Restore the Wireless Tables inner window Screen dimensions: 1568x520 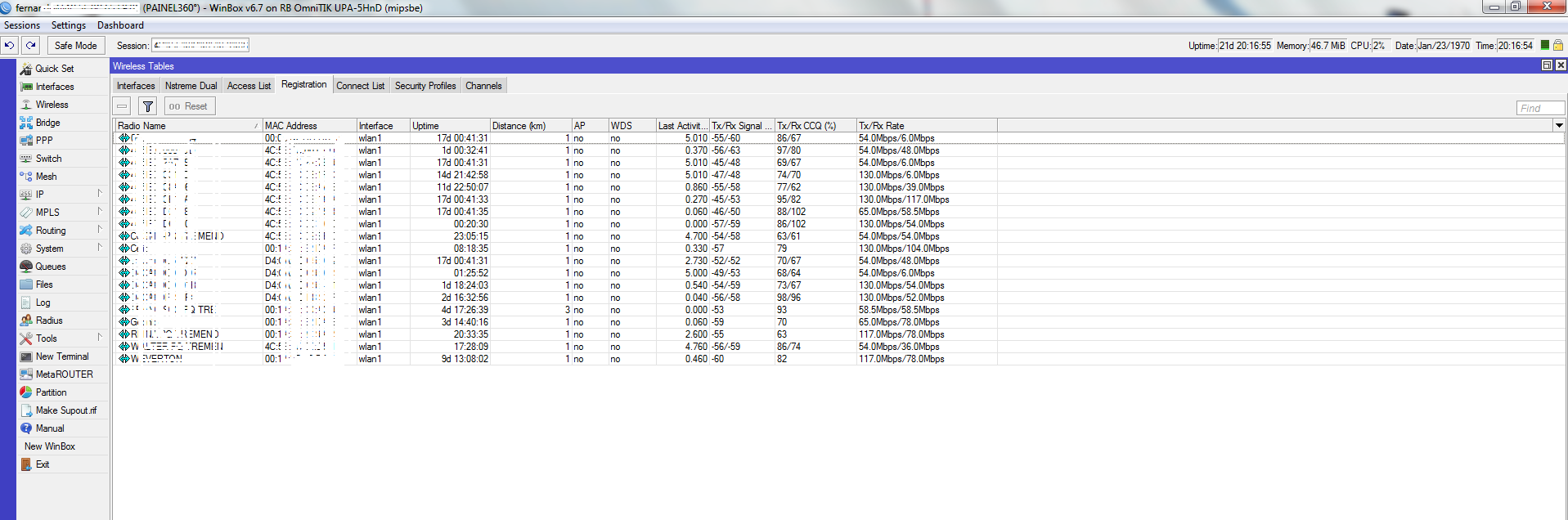[1547, 65]
